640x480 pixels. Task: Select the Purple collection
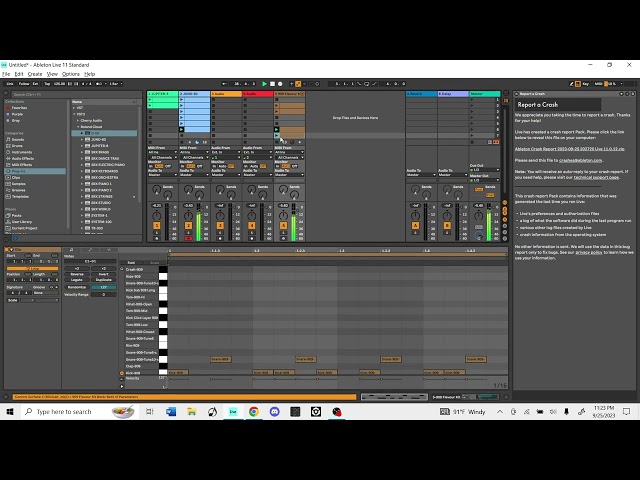coord(17,114)
